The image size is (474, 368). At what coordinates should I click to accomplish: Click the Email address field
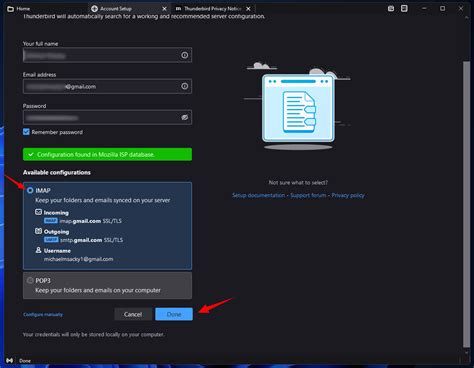coord(107,86)
